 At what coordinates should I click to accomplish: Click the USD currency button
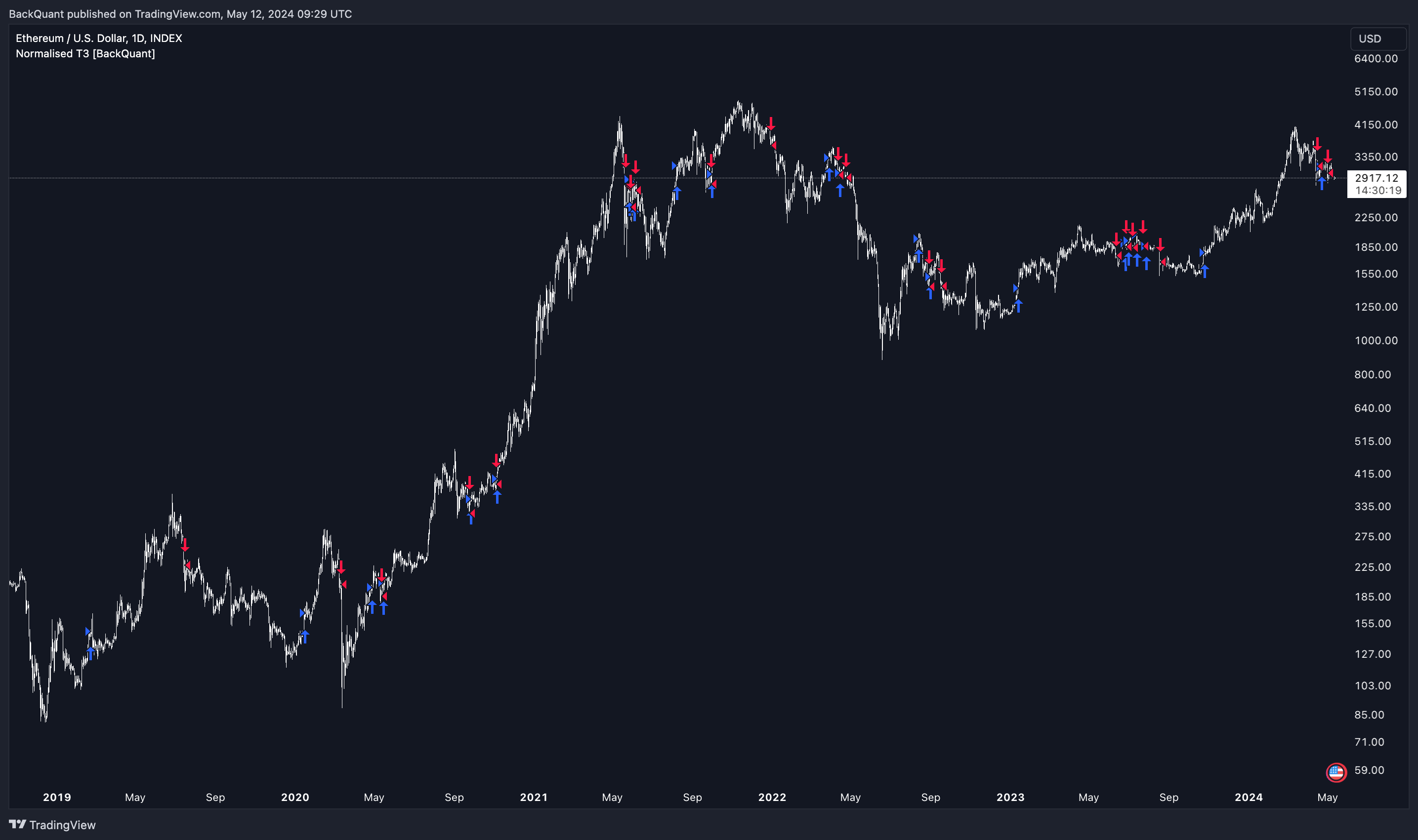pyautogui.click(x=1378, y=39)
